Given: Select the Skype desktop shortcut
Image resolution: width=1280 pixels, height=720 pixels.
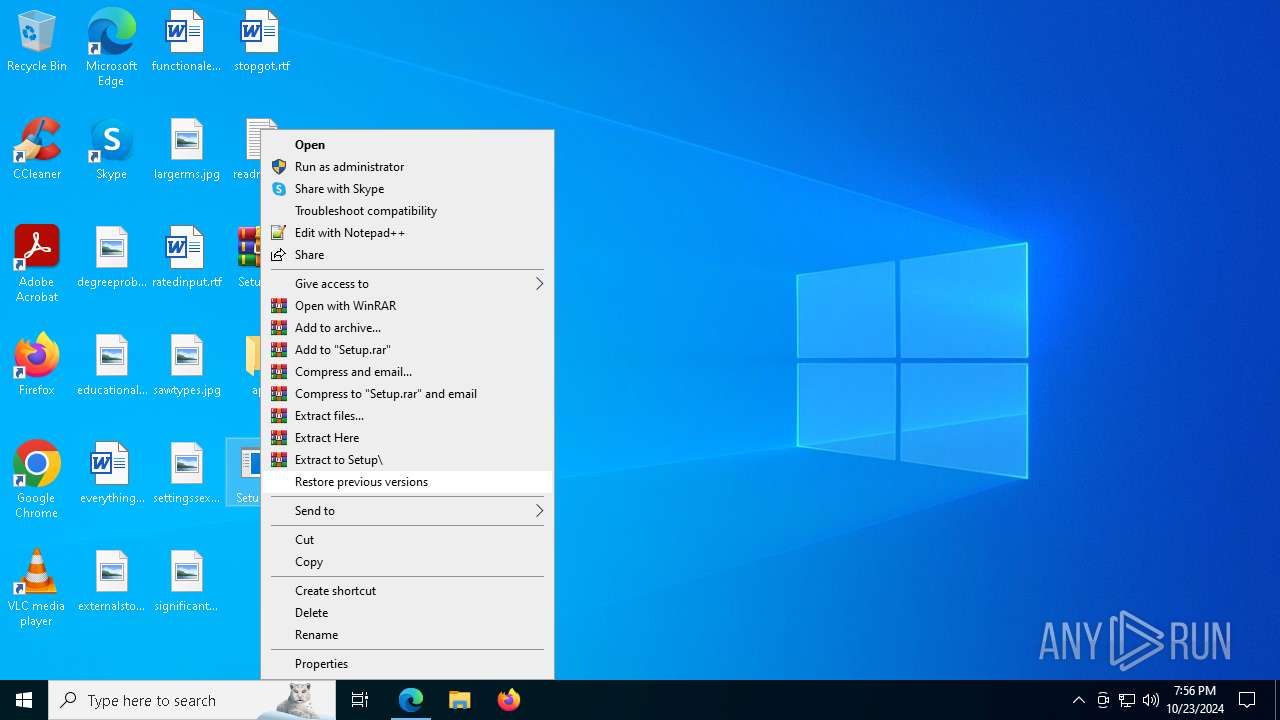Looking at the screenshot, I should pos(111,150).
